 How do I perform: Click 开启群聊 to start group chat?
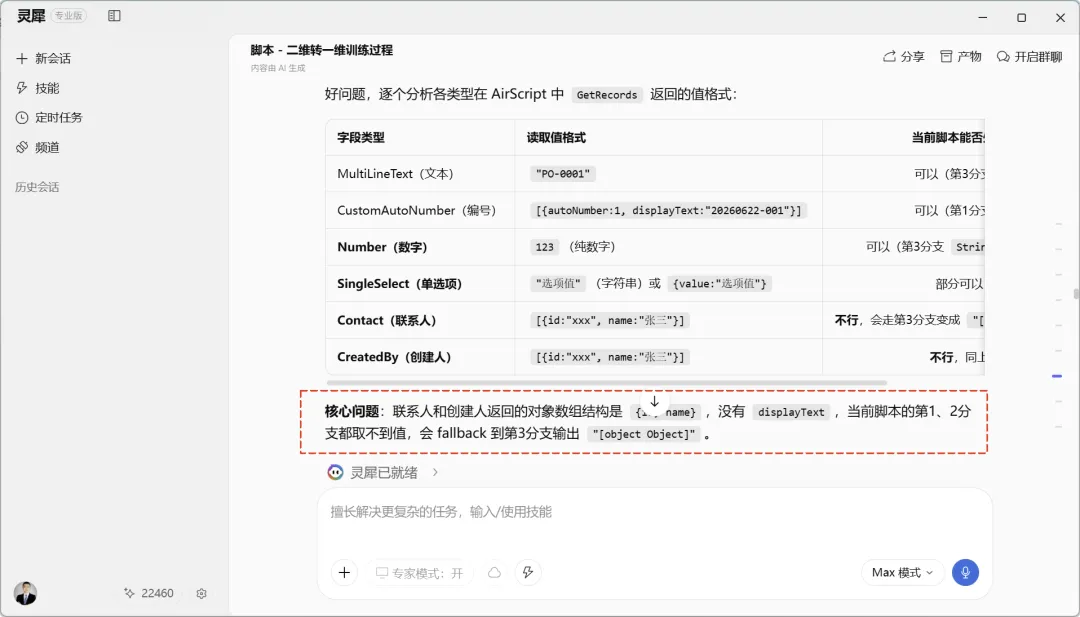pos(1030,56)
